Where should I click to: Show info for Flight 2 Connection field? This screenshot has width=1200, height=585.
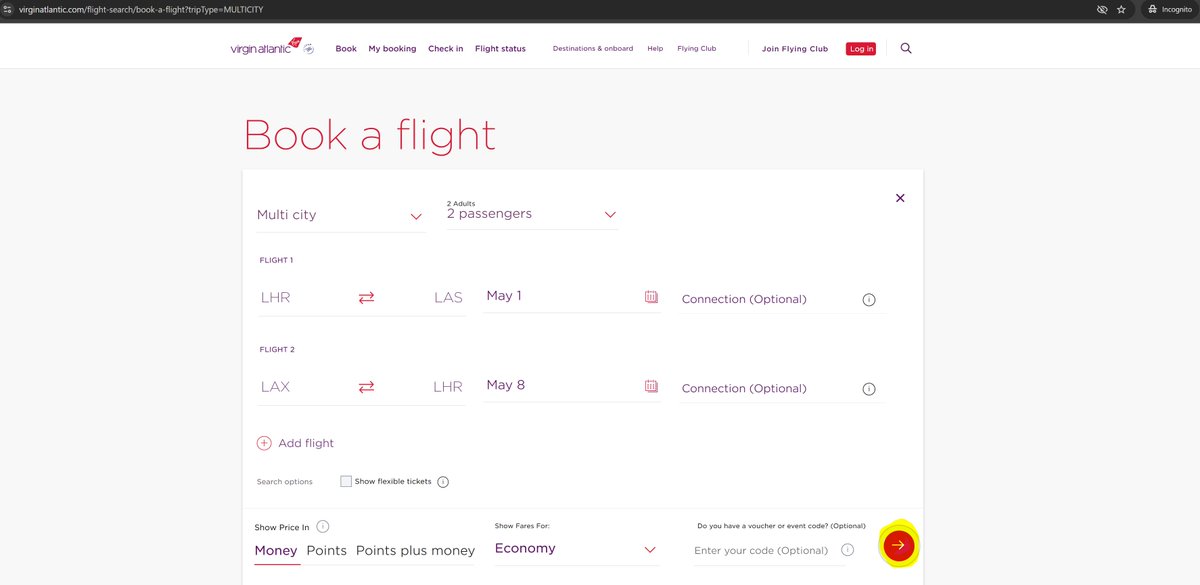(869, 389)
